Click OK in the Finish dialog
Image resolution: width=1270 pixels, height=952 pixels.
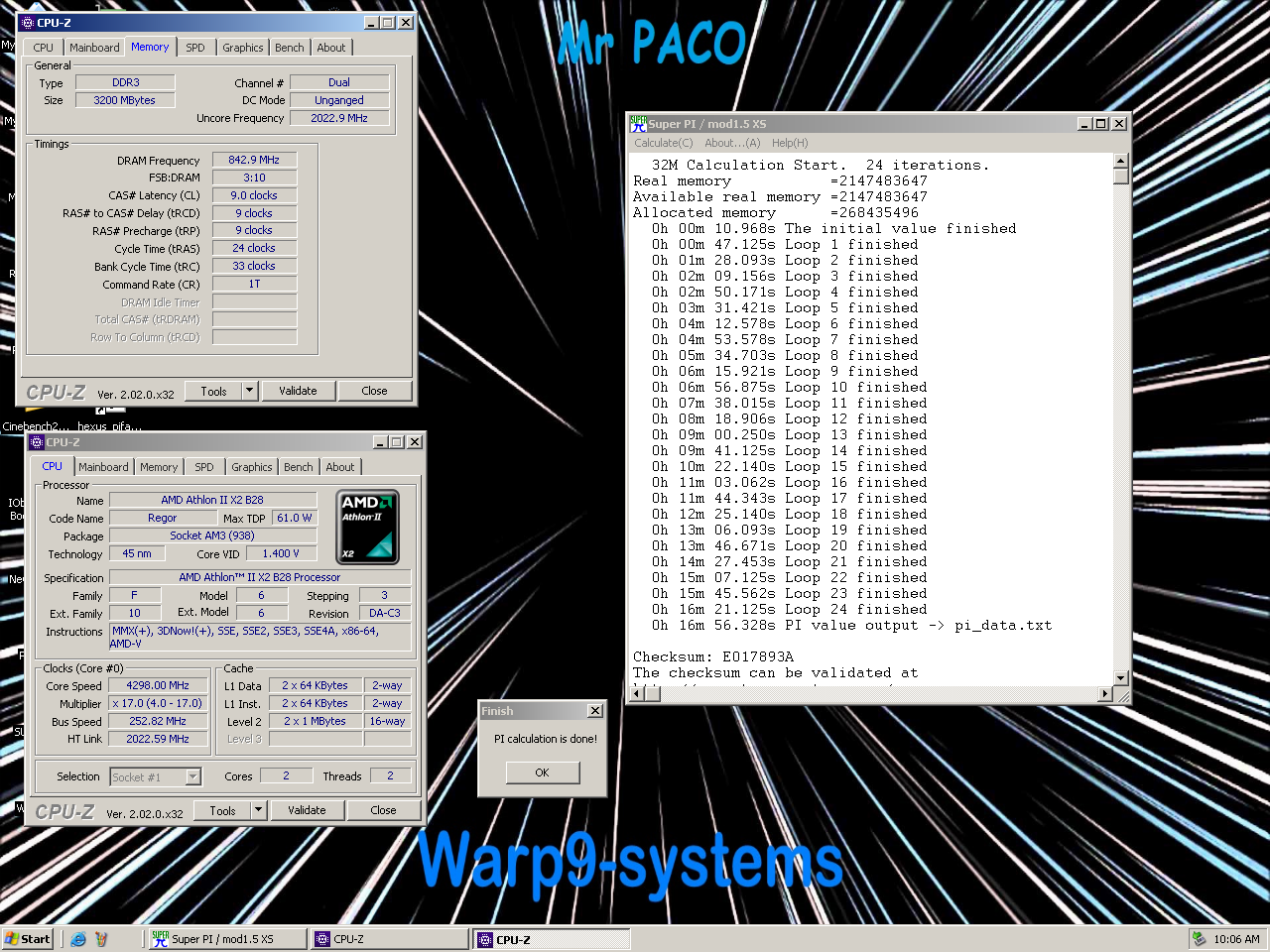click(x=542, y=773)
